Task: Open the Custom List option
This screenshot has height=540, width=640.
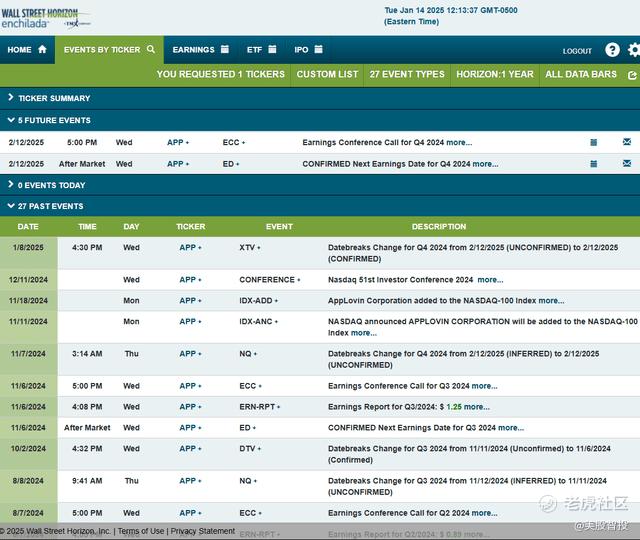Action: coord(327,74)
